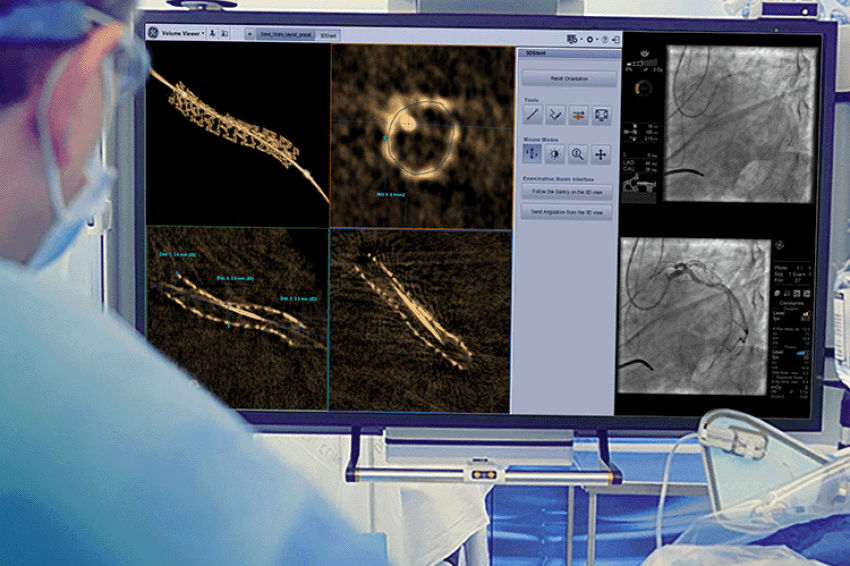Select the polyline curve tool
850x566 pixels.
pyautogui.click(x=555, y=115)
